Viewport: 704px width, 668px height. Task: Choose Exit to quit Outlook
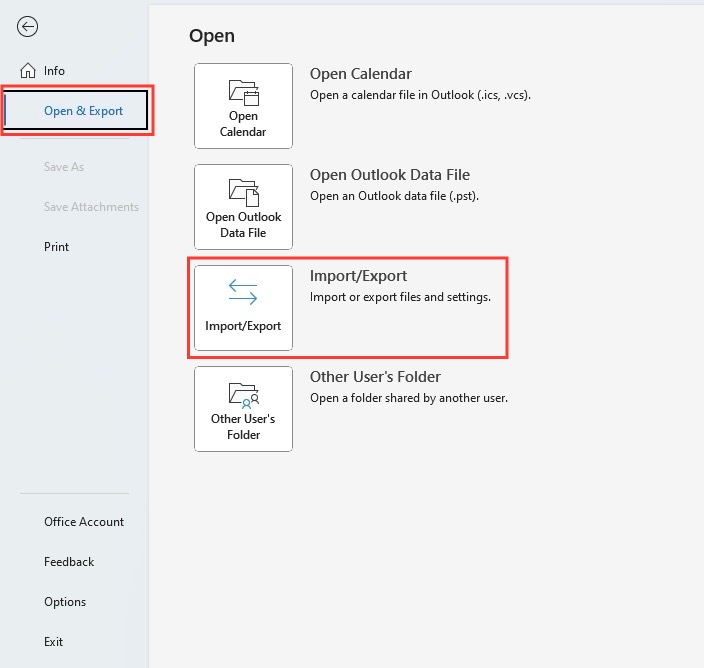coord(53,642)
